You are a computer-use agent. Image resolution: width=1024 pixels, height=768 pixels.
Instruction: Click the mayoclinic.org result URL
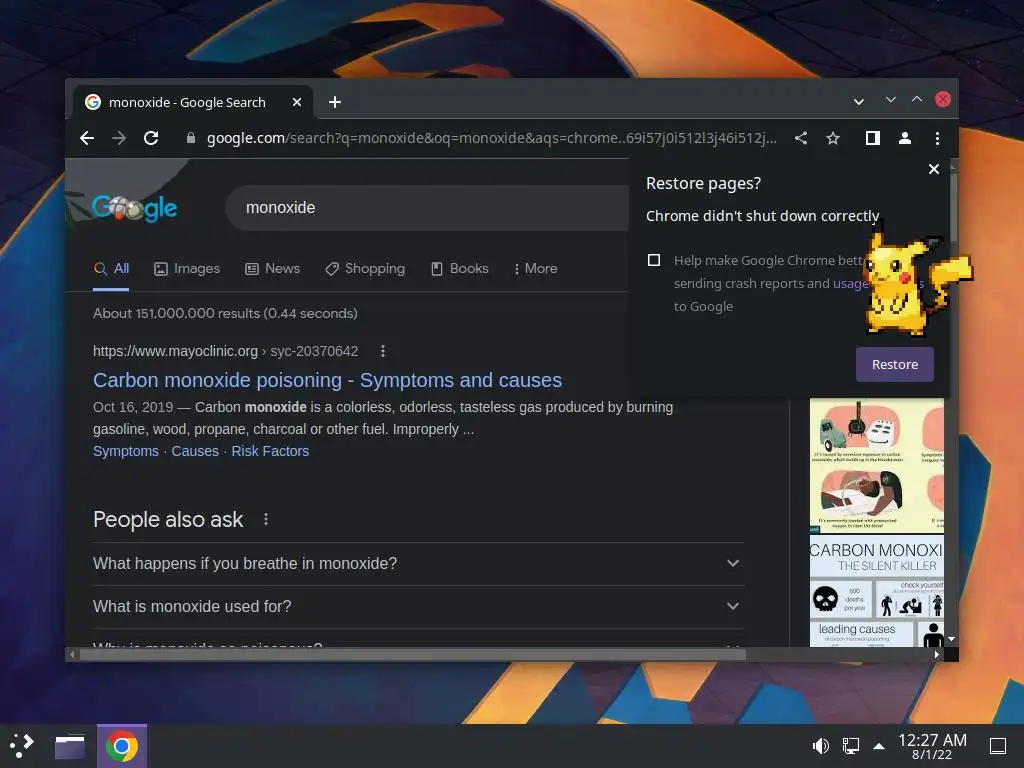(225, 351)
